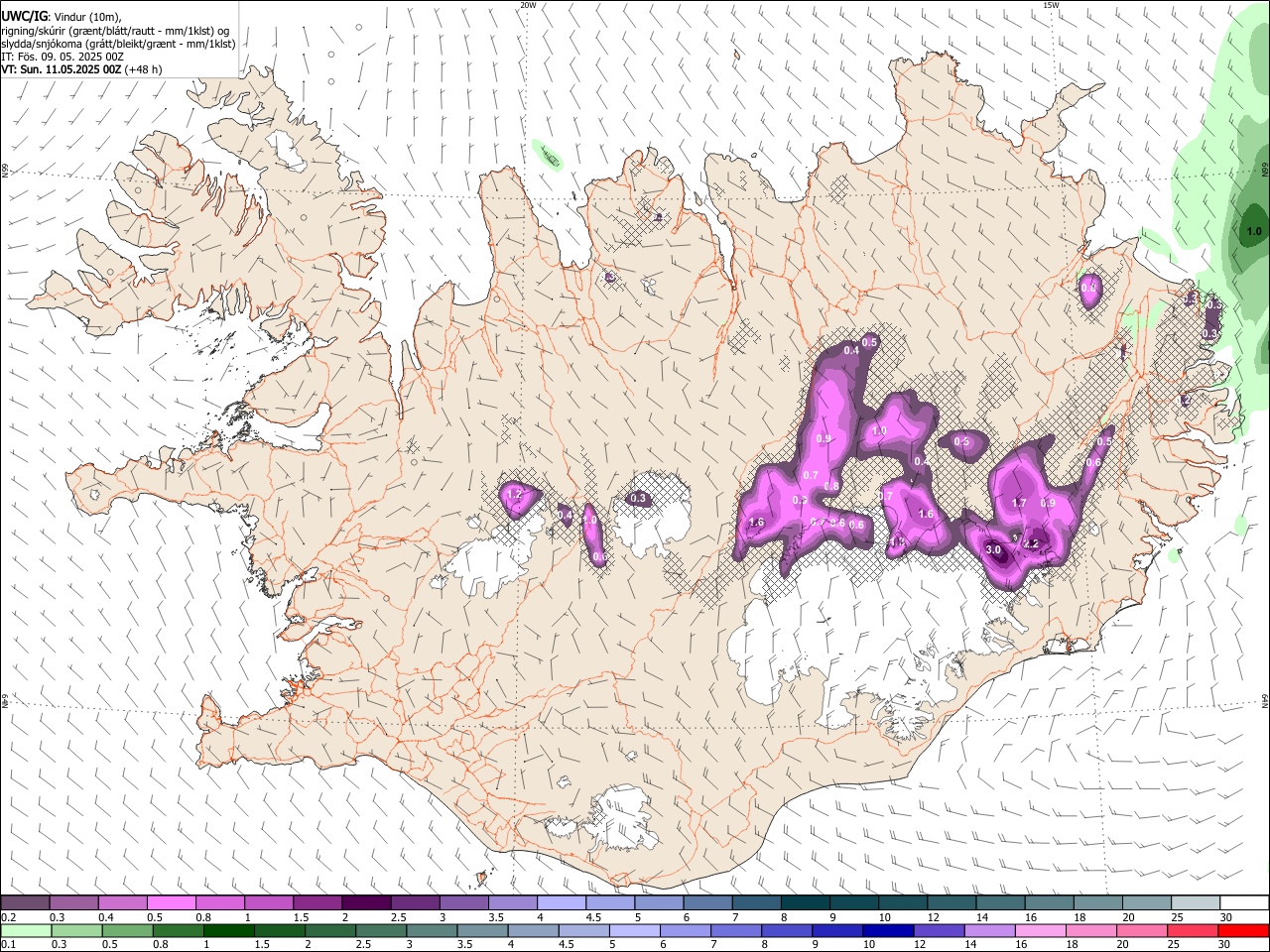Click the grey-blue 3.5 swatch in lower legend

(x=482, y=930)
